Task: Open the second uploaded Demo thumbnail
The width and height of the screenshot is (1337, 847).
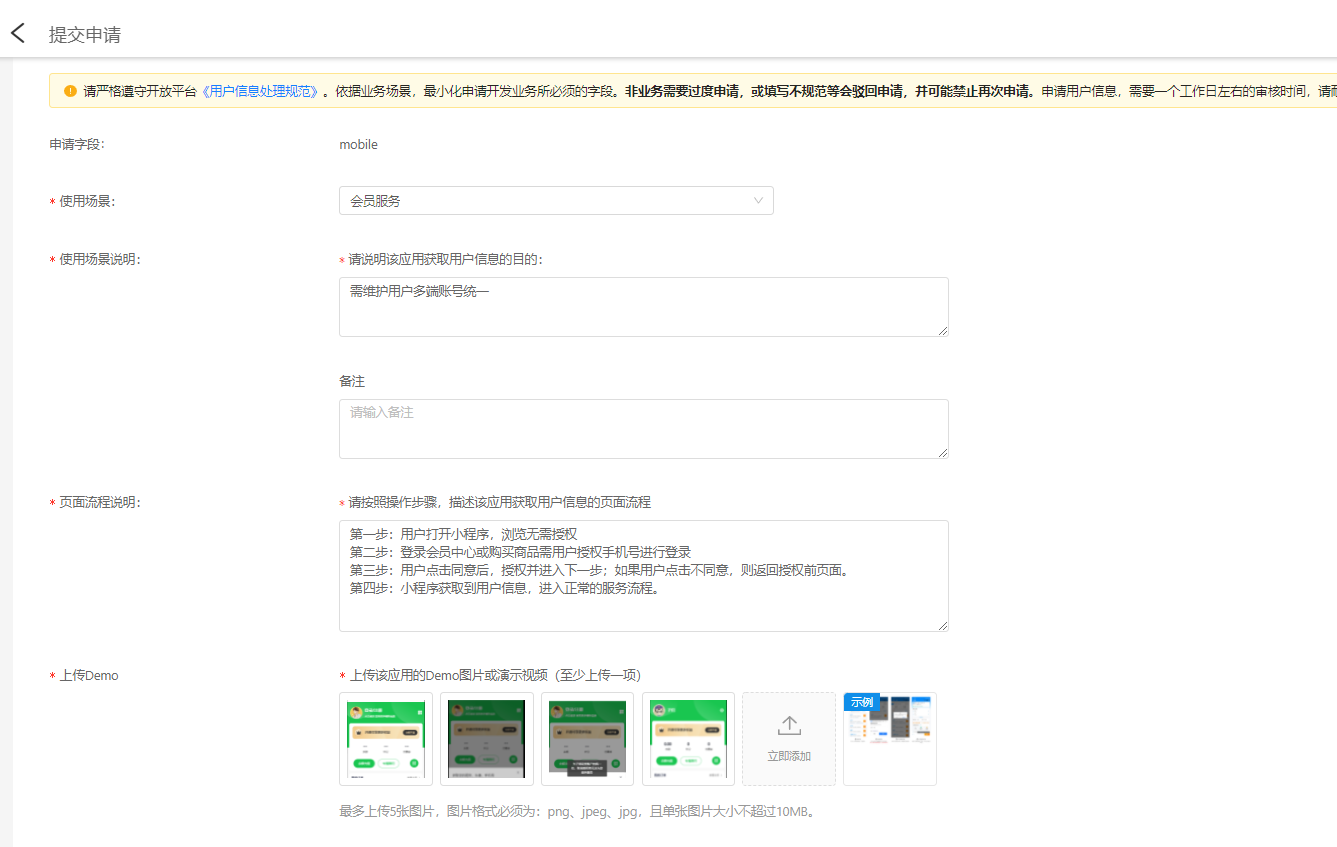Action: 487,739
